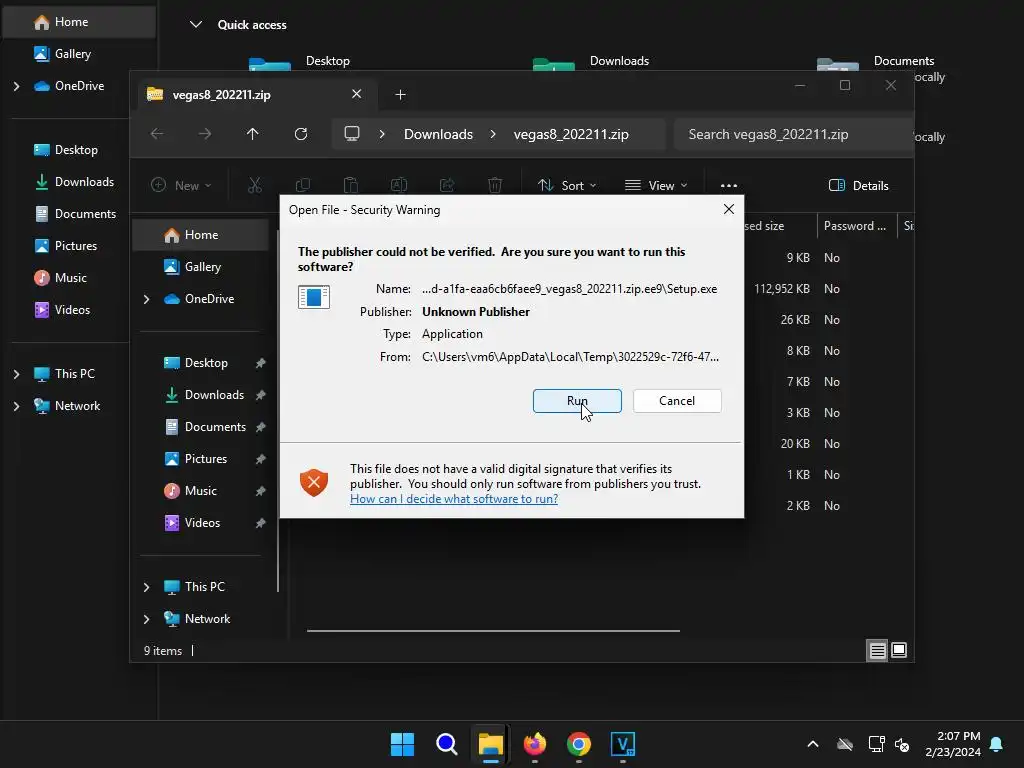Expand This PC in the background Explorer sidebar

coord(16,374)
